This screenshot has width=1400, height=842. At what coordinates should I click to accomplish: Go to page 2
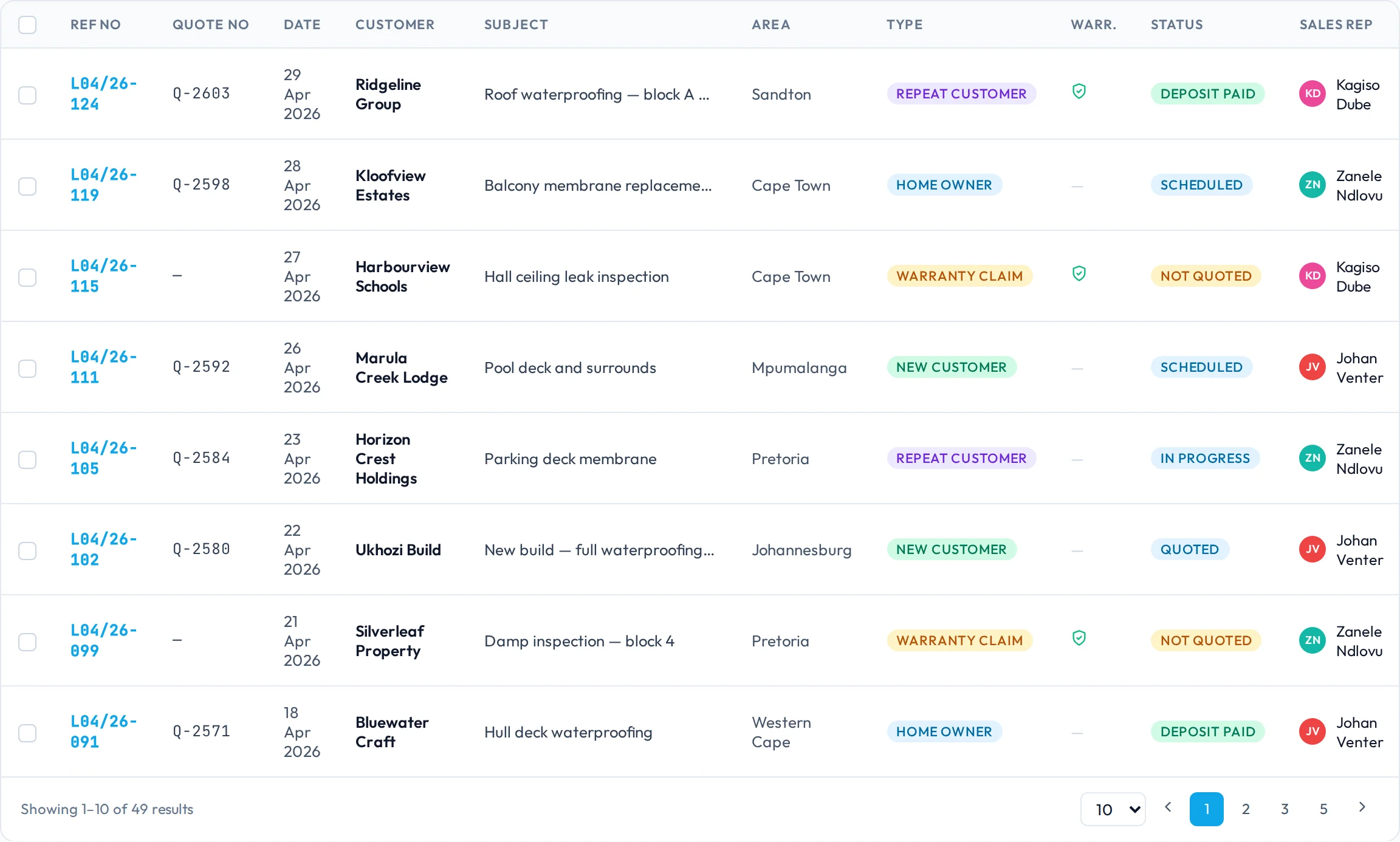coord(1246,809)
